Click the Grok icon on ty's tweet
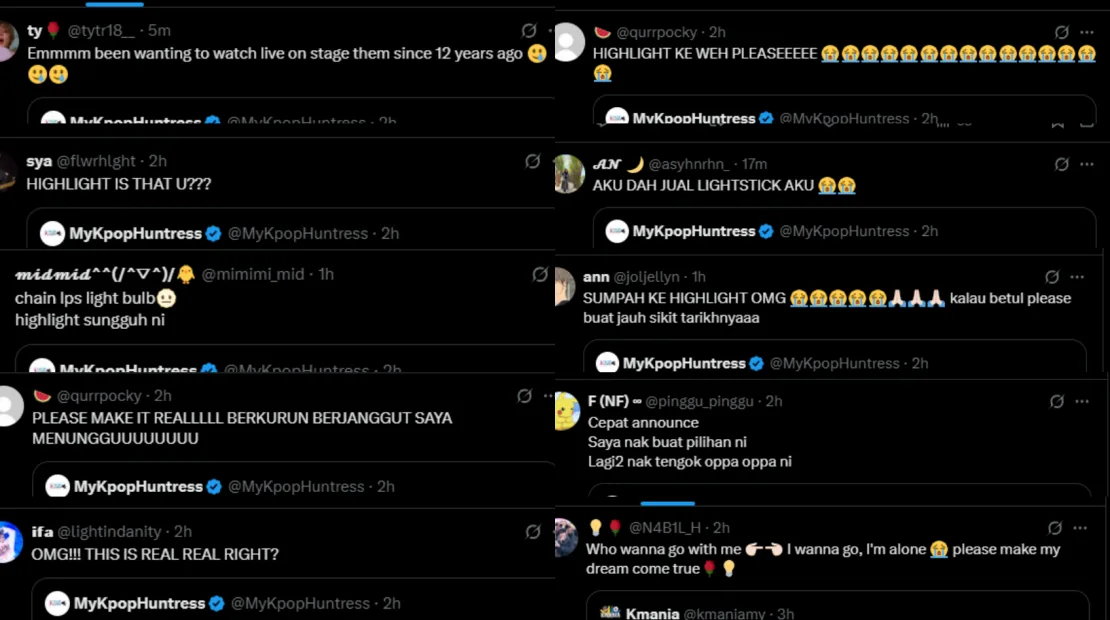1110x620 pixels. pos(529,30)
